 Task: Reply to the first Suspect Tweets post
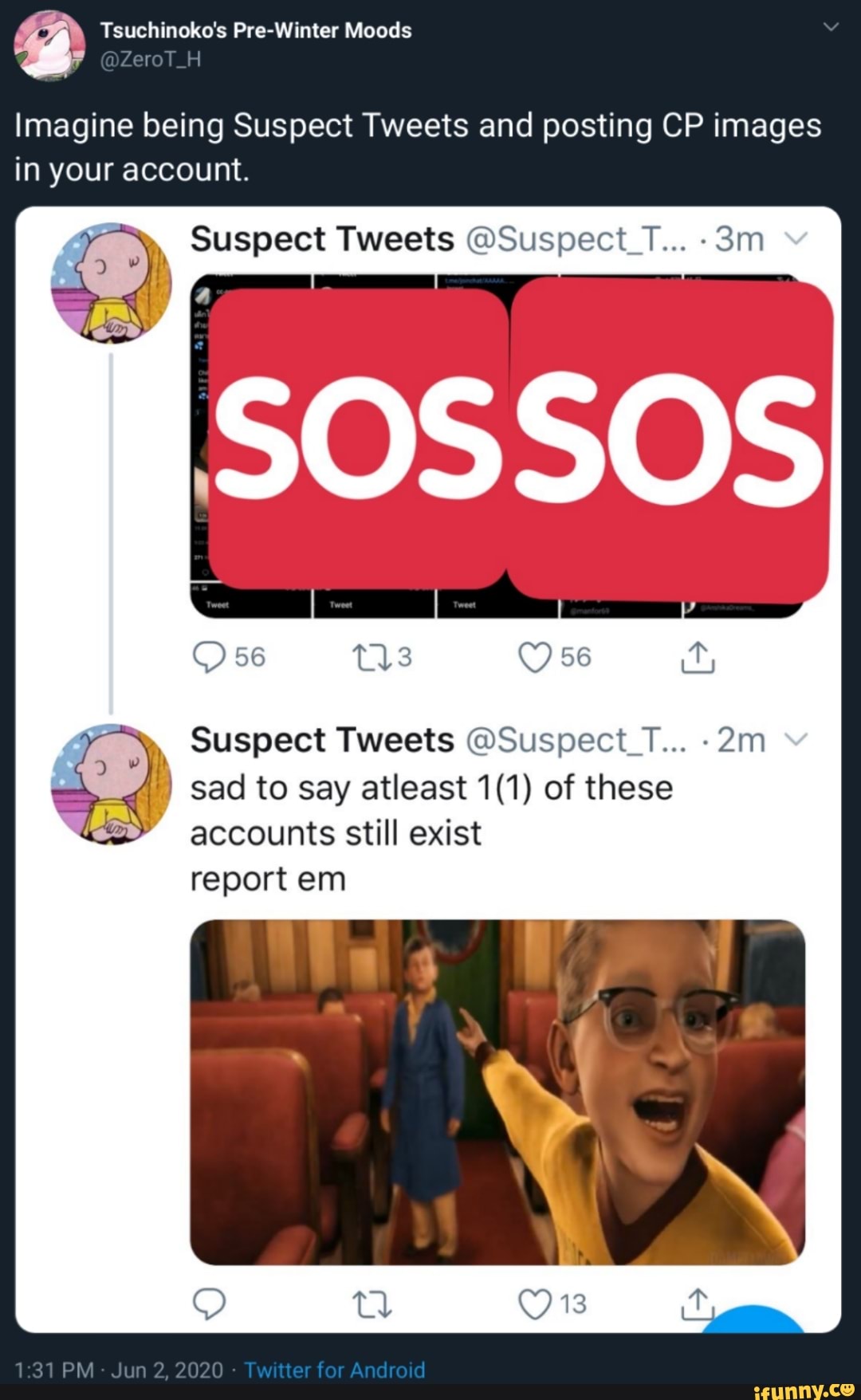210,656
